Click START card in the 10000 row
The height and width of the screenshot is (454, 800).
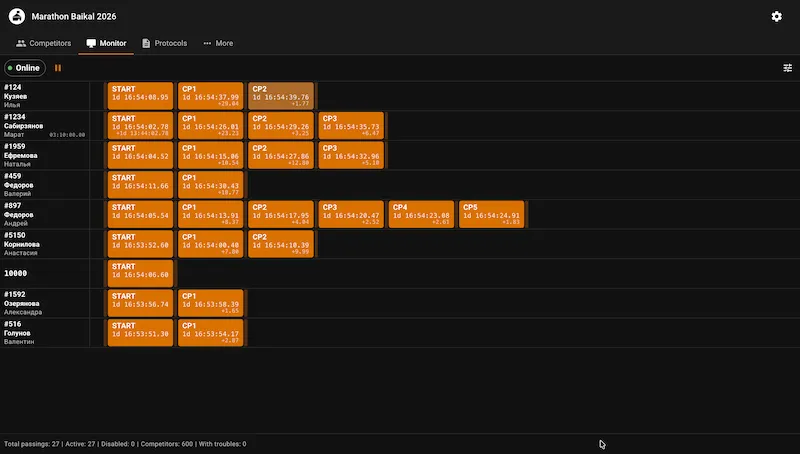click(140, 273)
